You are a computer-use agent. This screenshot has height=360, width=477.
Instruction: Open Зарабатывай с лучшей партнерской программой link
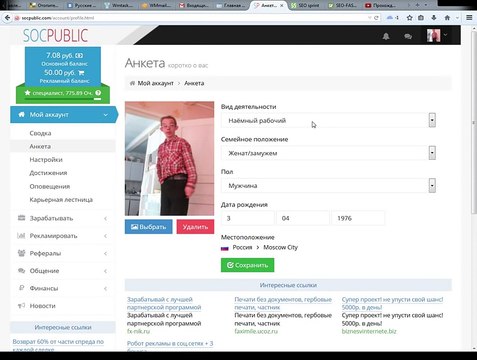pos(164,303)
